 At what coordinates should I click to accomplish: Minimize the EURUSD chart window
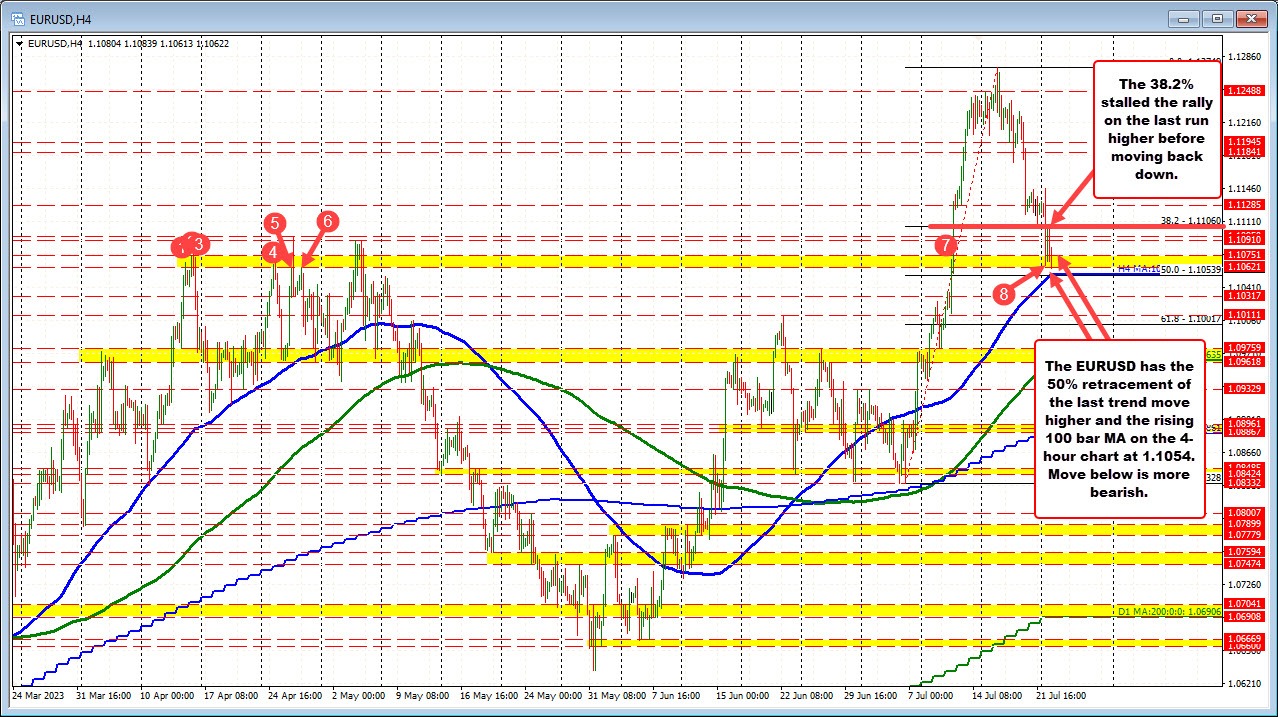(1183, 18)
